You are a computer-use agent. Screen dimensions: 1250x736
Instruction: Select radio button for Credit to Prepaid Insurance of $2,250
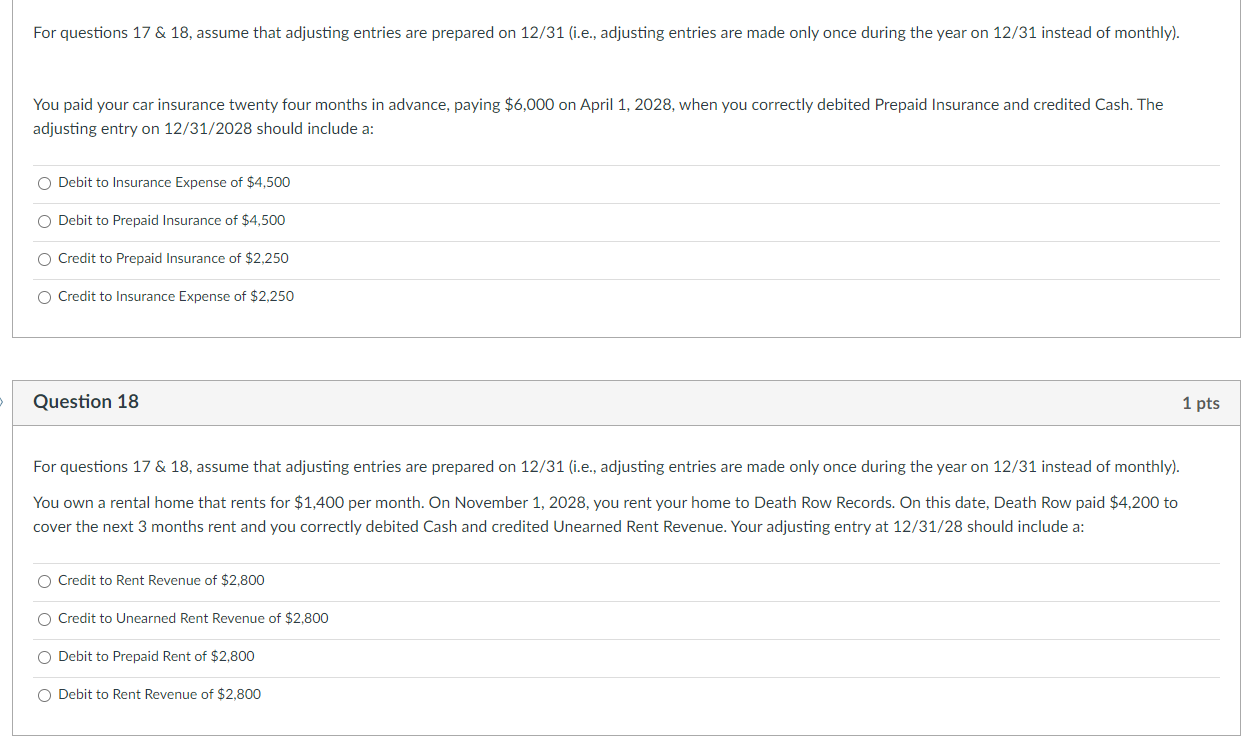click(x=44, y=259)
